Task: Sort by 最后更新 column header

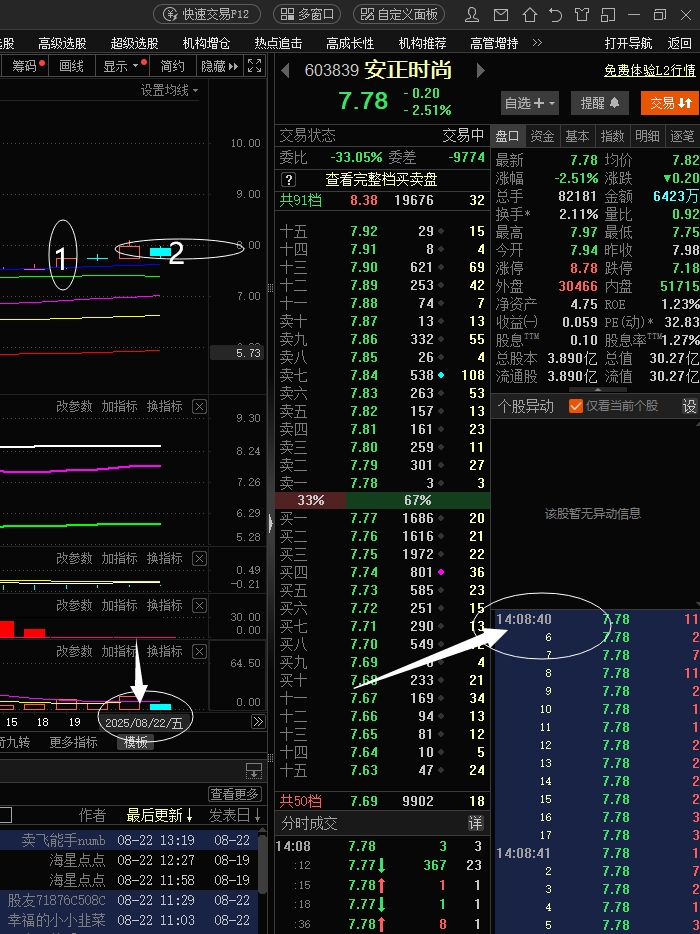Action: coord(160,815)
